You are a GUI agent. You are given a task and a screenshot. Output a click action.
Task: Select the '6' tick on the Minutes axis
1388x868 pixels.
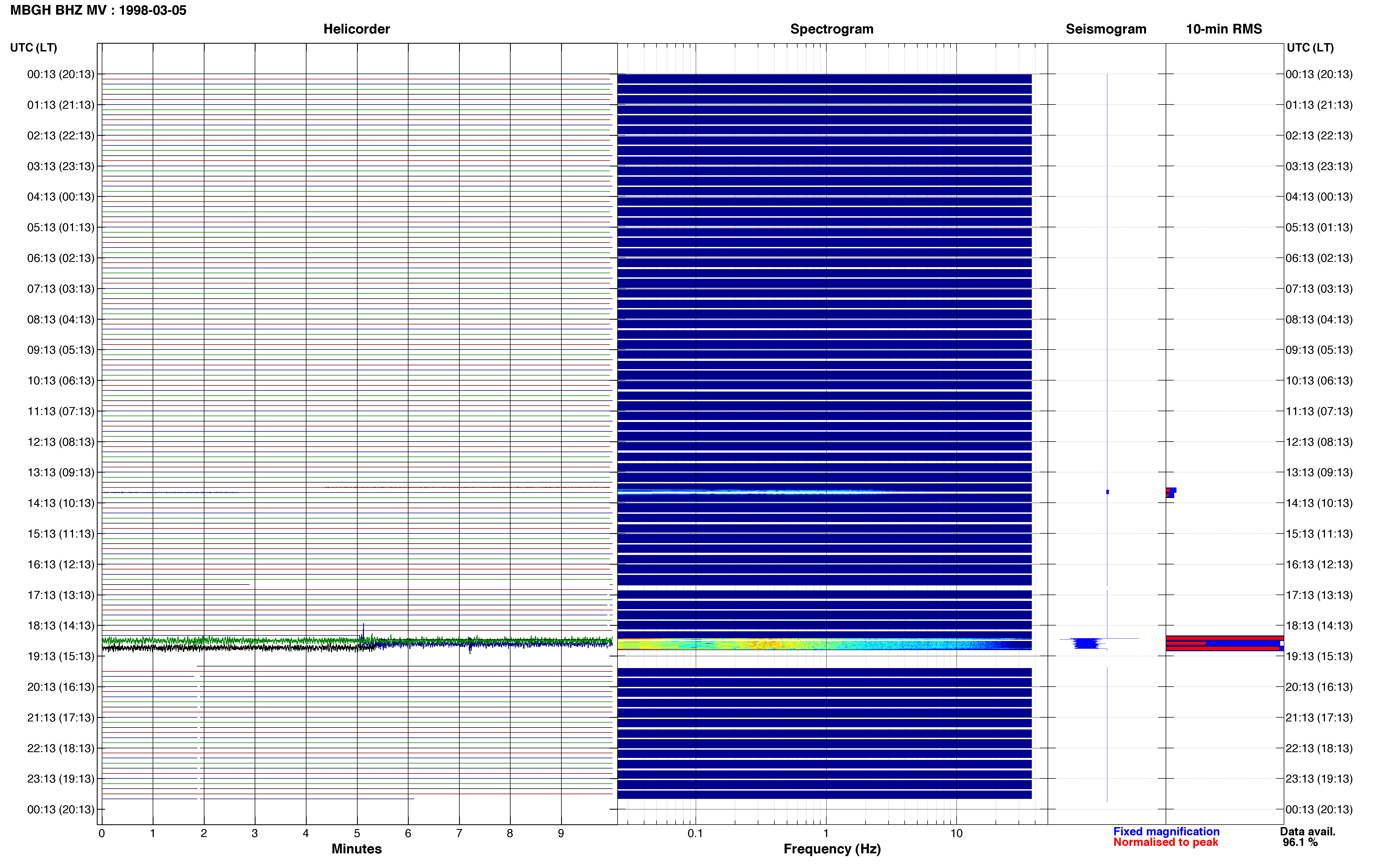coord(408,833)
